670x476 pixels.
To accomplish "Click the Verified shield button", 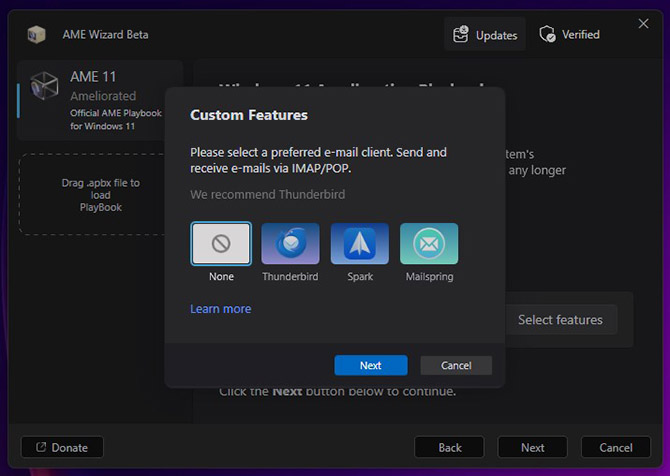I will tap(570, 35).
